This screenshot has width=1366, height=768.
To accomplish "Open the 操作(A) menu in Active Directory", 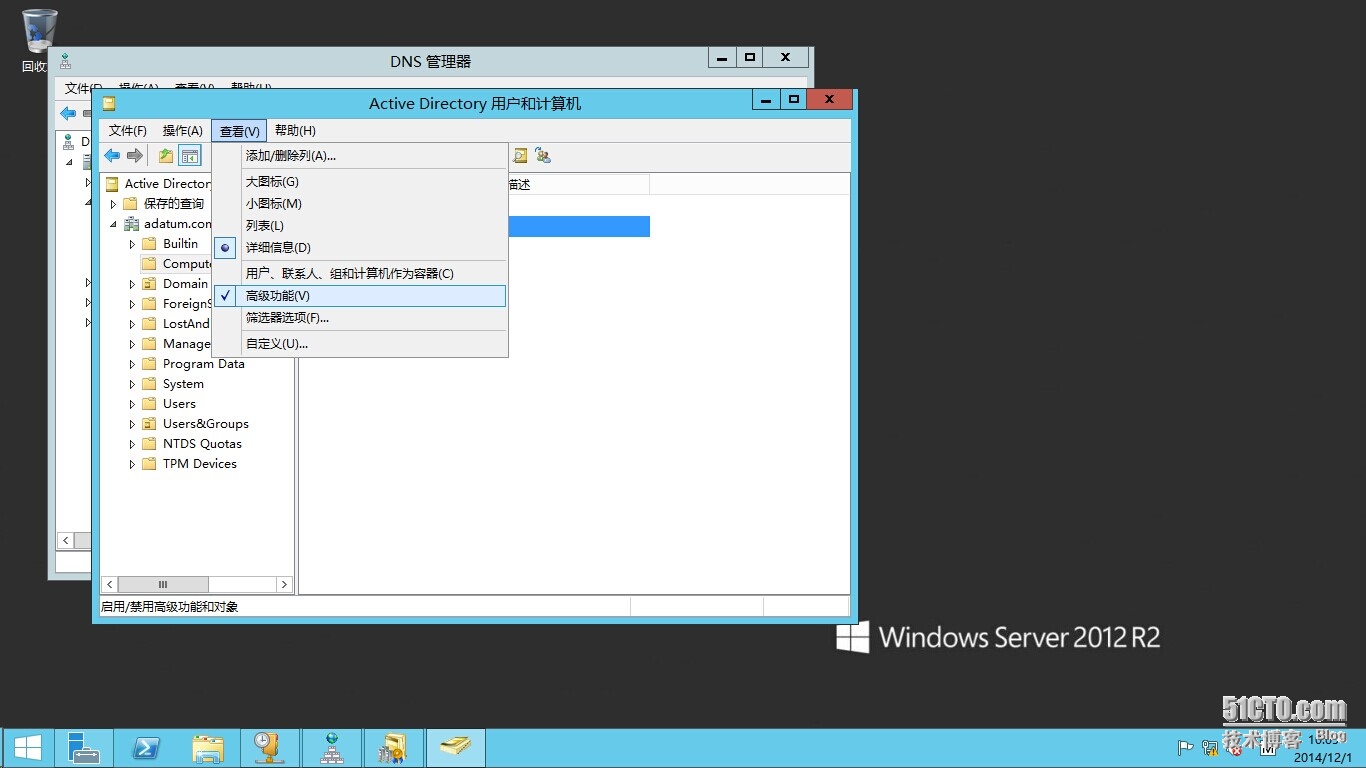I will (x=182, y=131).
